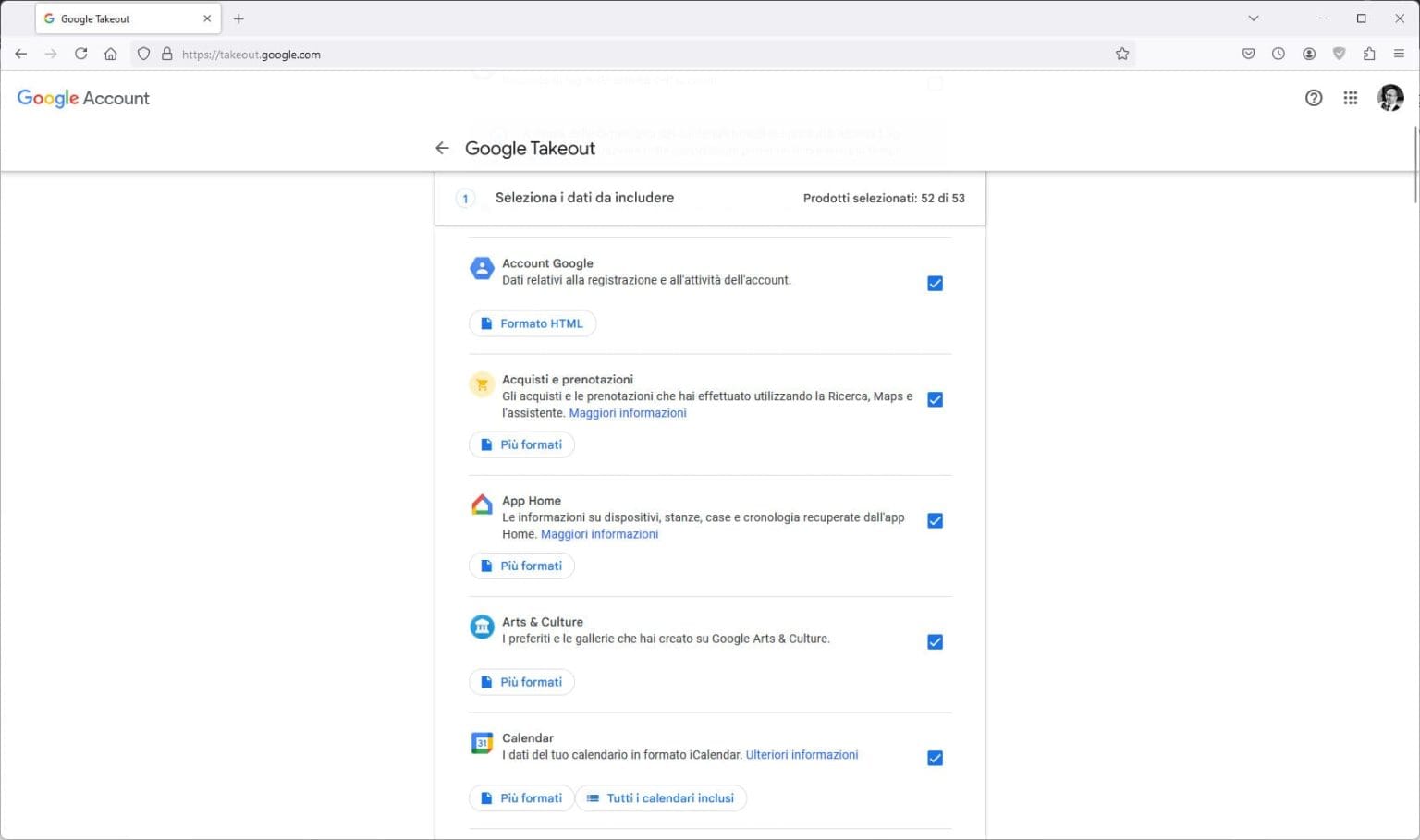Close the Google Takeout tab
The image size is (1420, 840).
tap(207, 18)
